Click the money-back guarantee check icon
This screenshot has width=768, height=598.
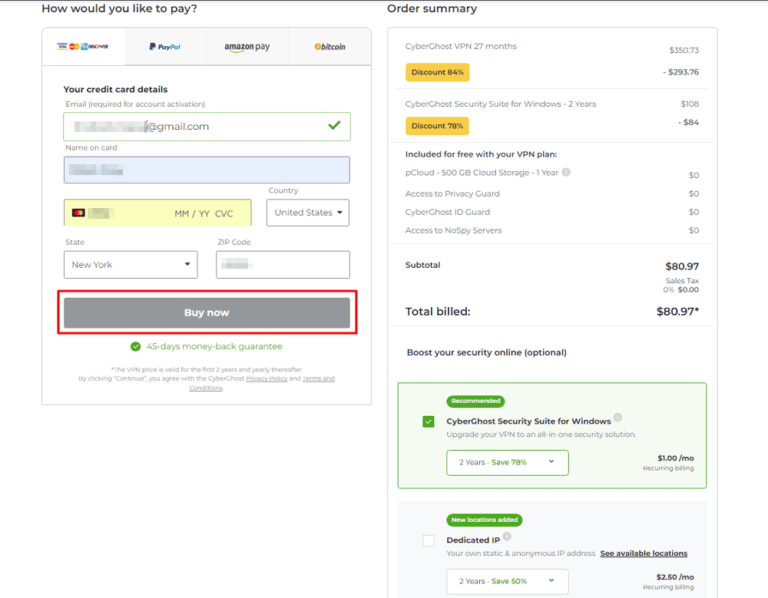(136, 347)
